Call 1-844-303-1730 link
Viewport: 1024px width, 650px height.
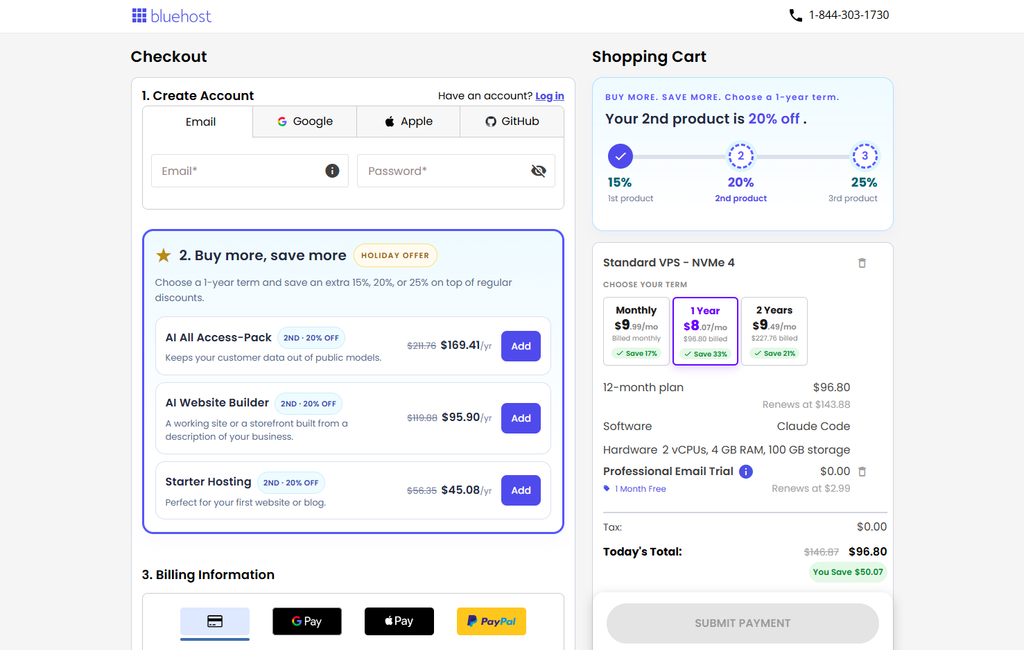(848, 15)
